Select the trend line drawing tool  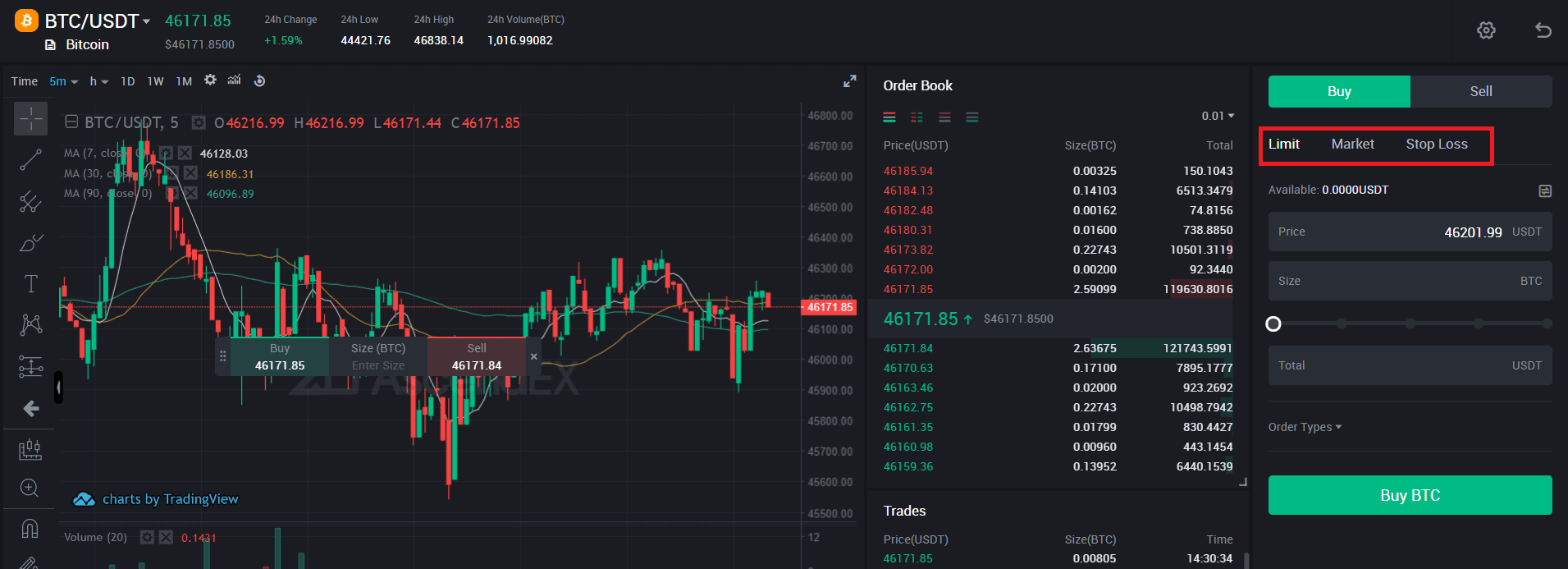(30, 160)
